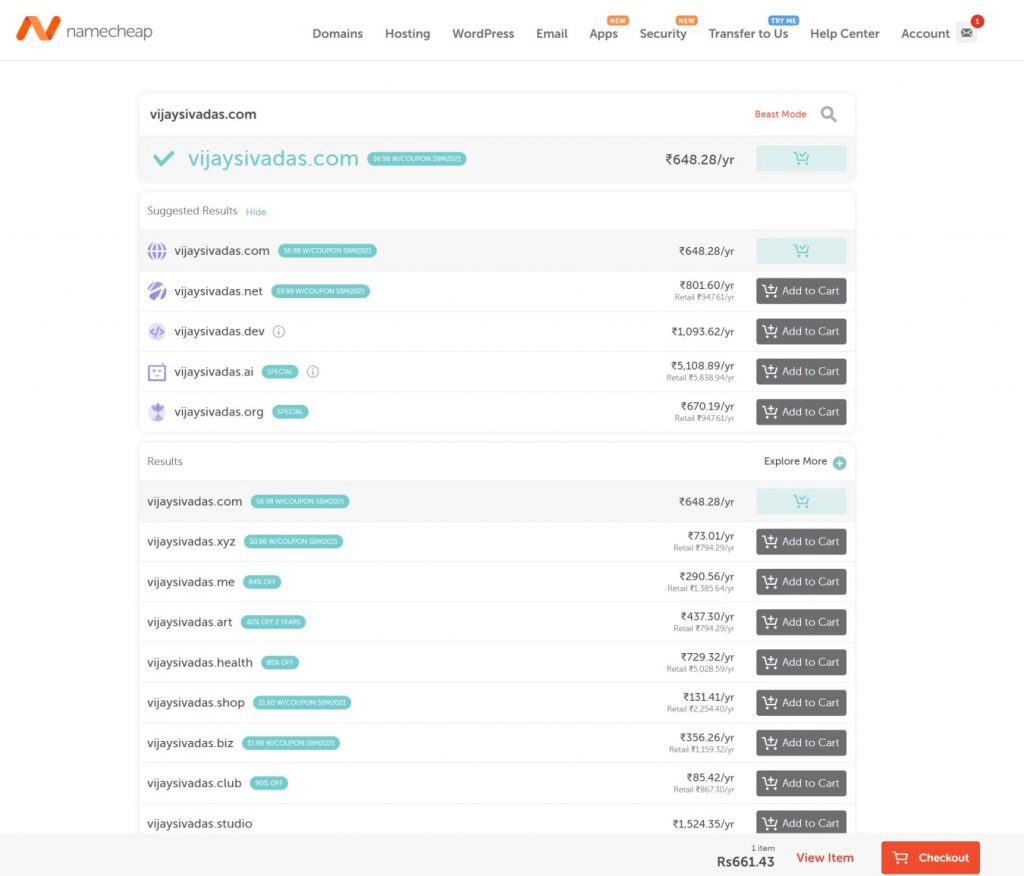Add vijaysivadas.org to cart
1024x876 pixels.
click(x=801, y=412)
